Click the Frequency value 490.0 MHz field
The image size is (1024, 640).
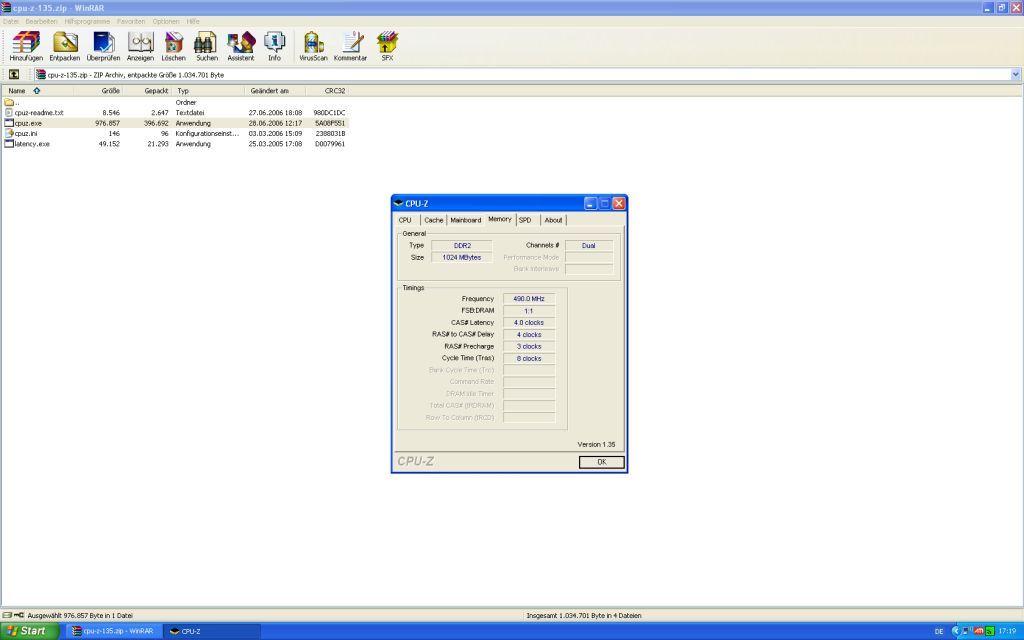click(529, 298)
